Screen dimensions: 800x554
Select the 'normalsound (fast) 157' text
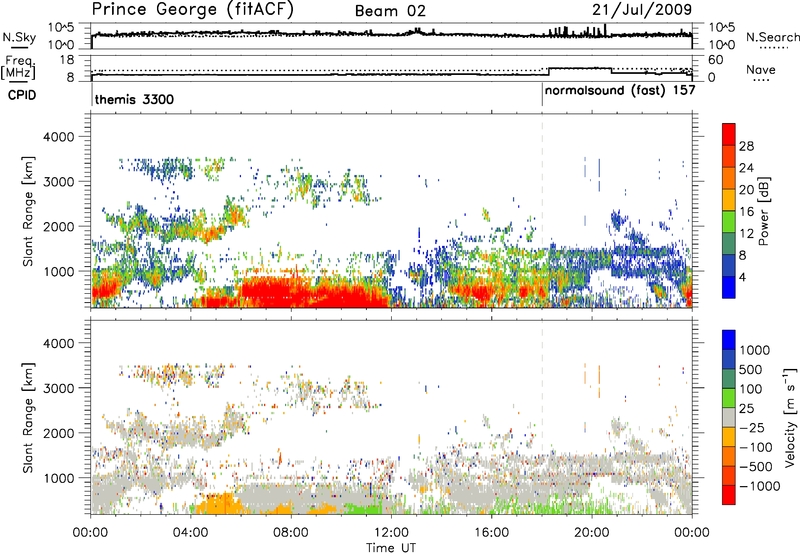click(620, 91)
